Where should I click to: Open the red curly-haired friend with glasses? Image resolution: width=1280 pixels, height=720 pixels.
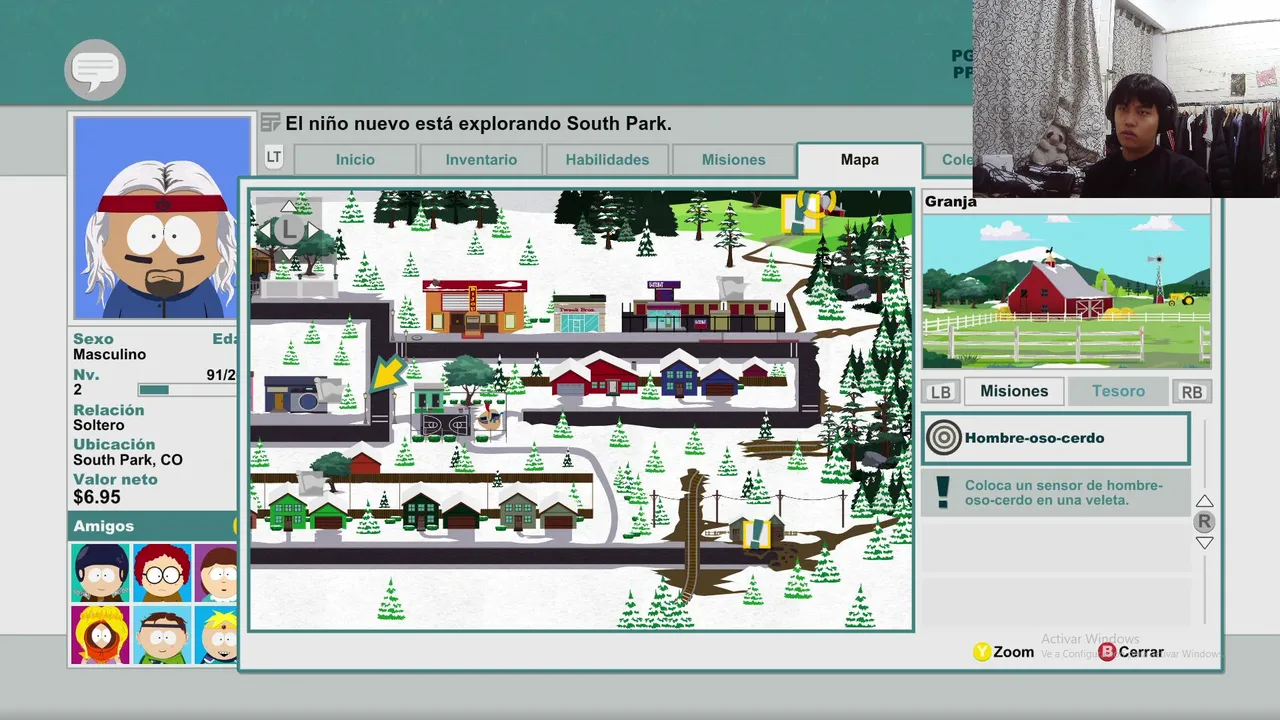click(x=162, y=573)
